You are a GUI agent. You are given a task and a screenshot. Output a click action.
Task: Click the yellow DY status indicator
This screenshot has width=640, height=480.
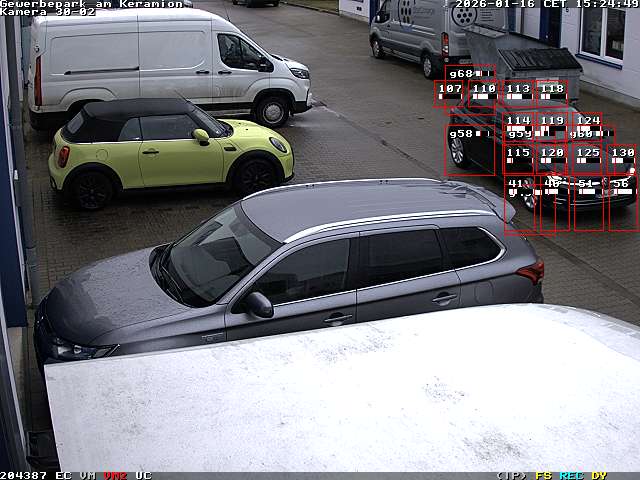click(599, 475)
